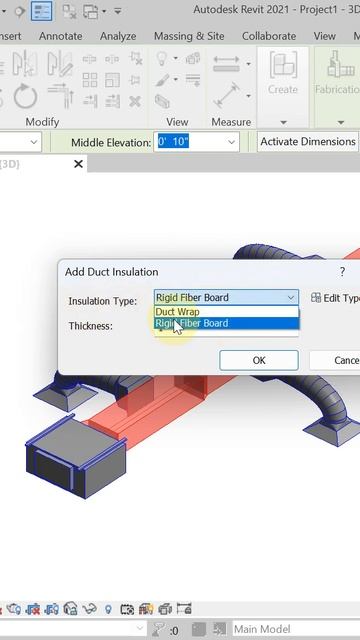Click Trim/Extend Single Element tool
The image size is (360, 640).
point(89,101)
